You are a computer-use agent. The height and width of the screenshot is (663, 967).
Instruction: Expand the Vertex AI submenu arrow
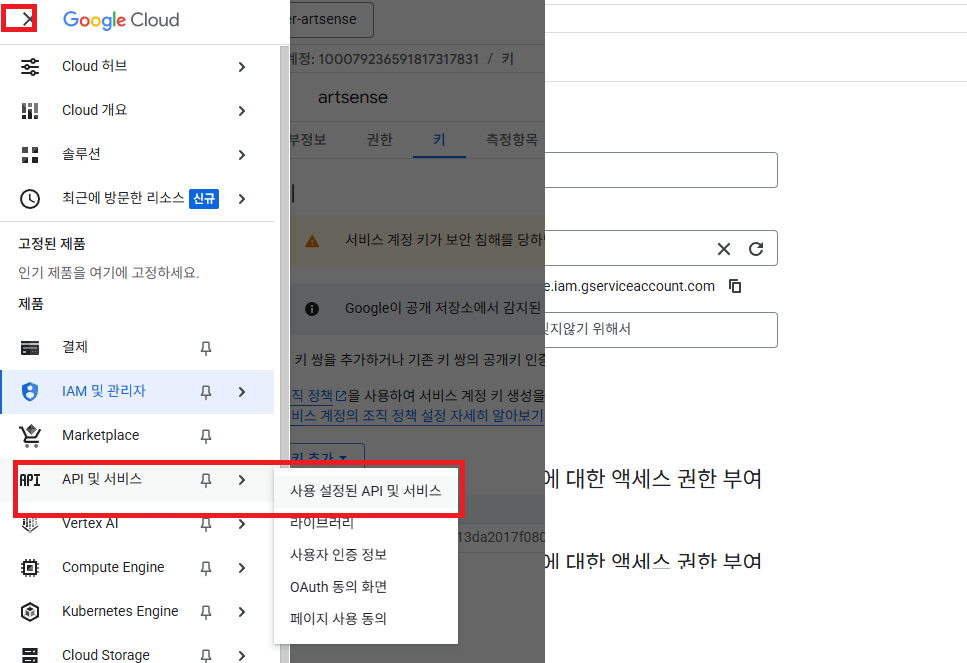coord(242,524)
